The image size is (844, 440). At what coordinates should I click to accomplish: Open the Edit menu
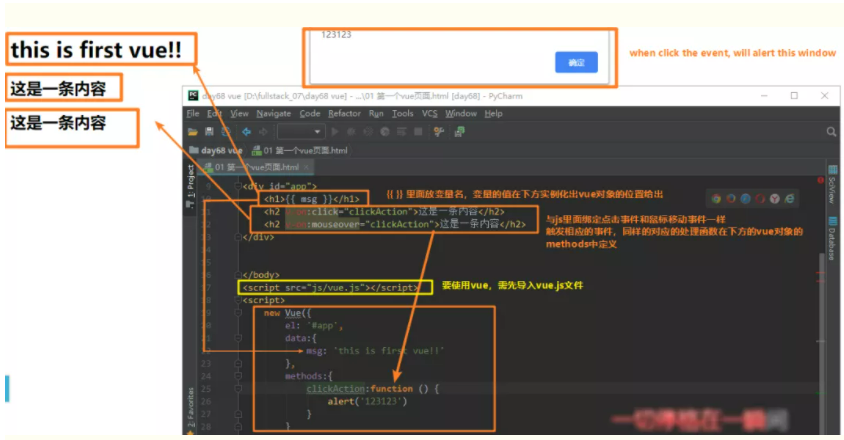pyautogui.click(x=214, y=114)
